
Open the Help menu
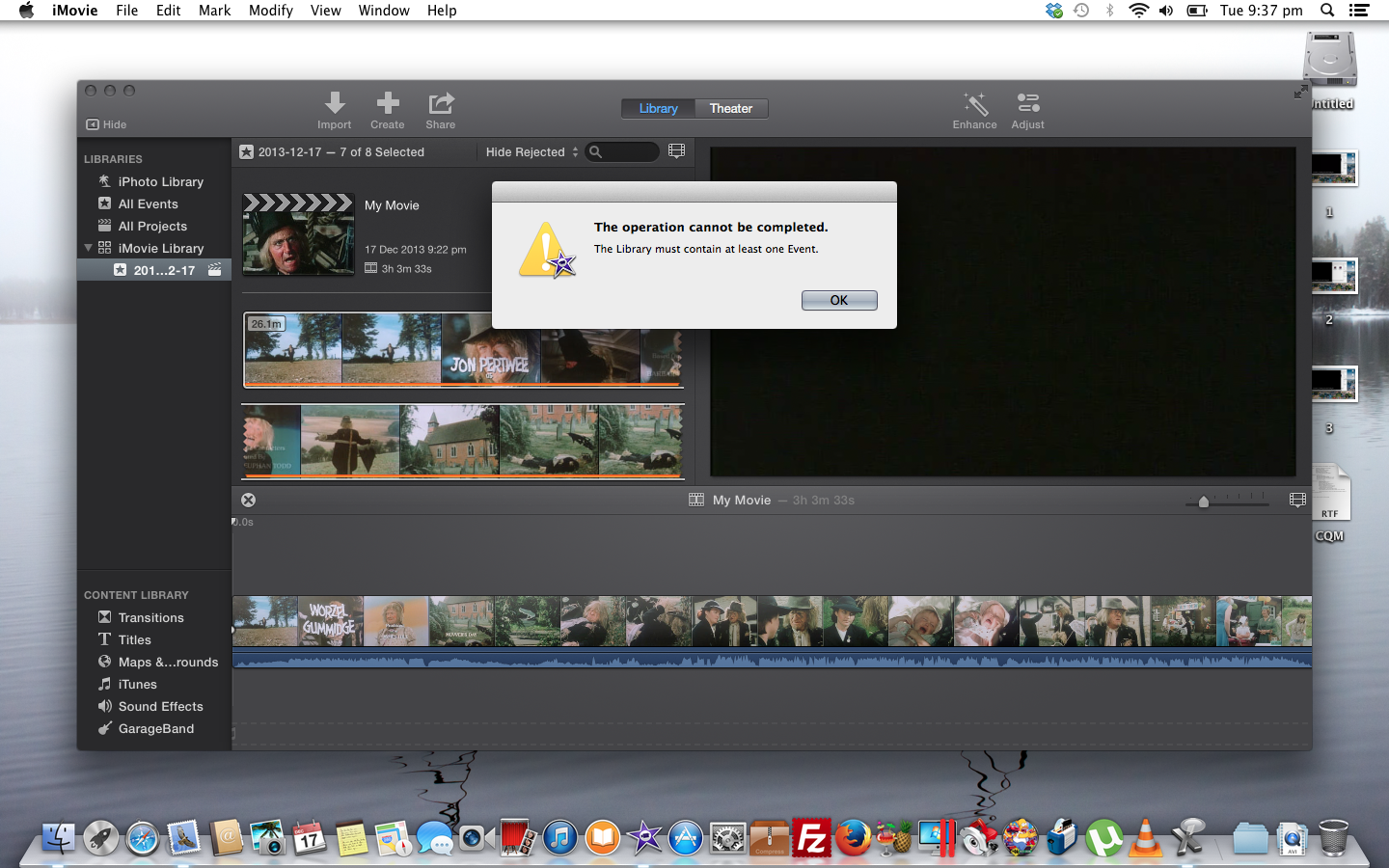tap(442, 11)
